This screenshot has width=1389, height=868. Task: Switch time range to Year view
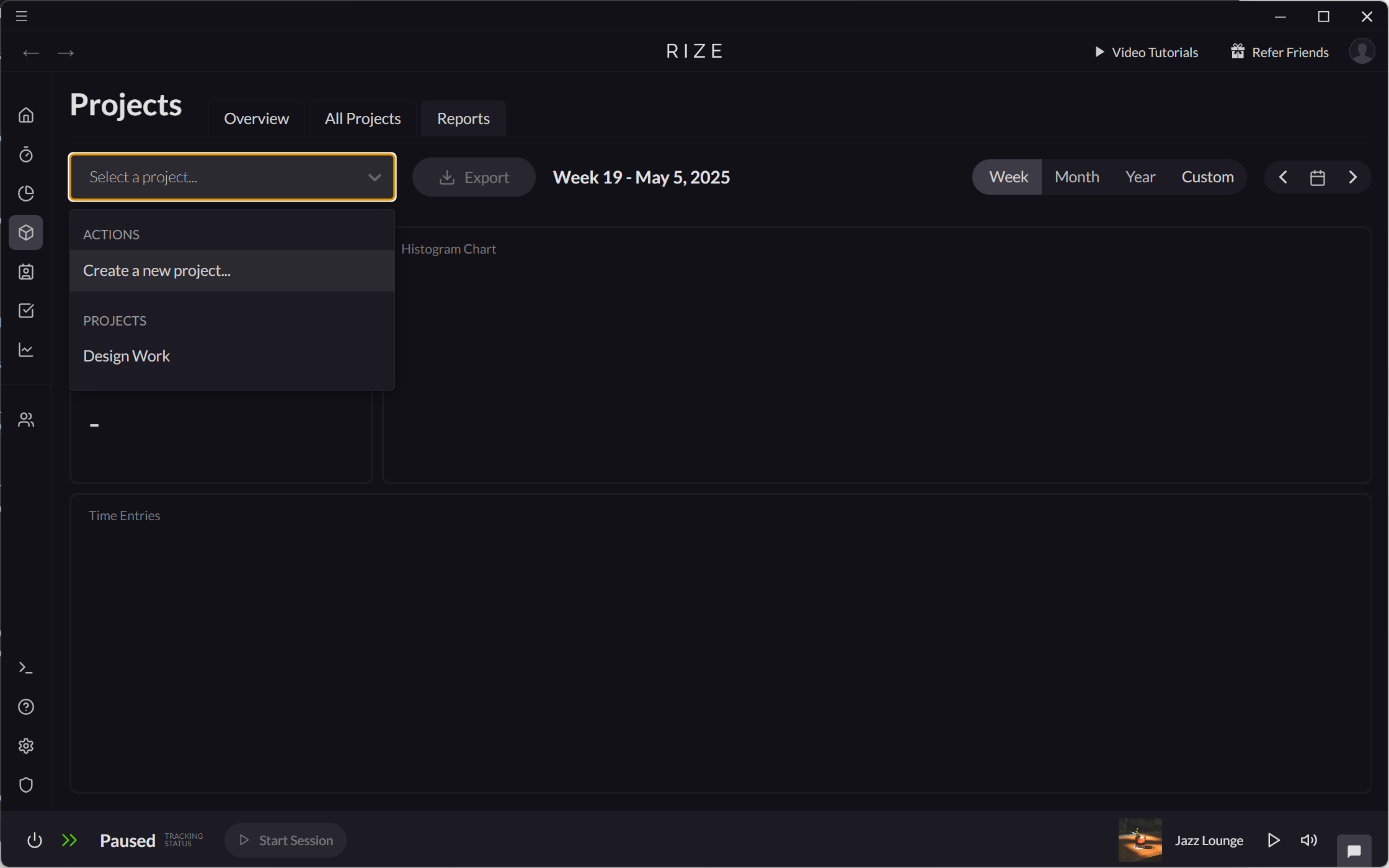pos(1140,177)
